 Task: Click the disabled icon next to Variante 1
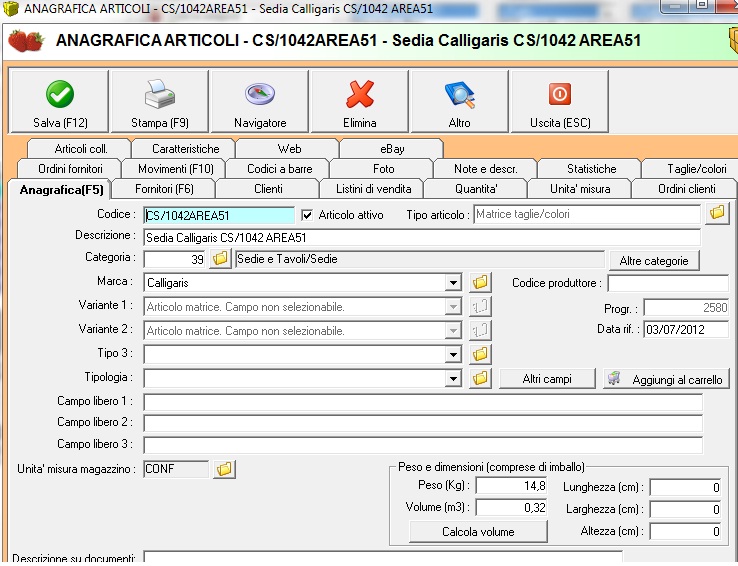(480, 306)
